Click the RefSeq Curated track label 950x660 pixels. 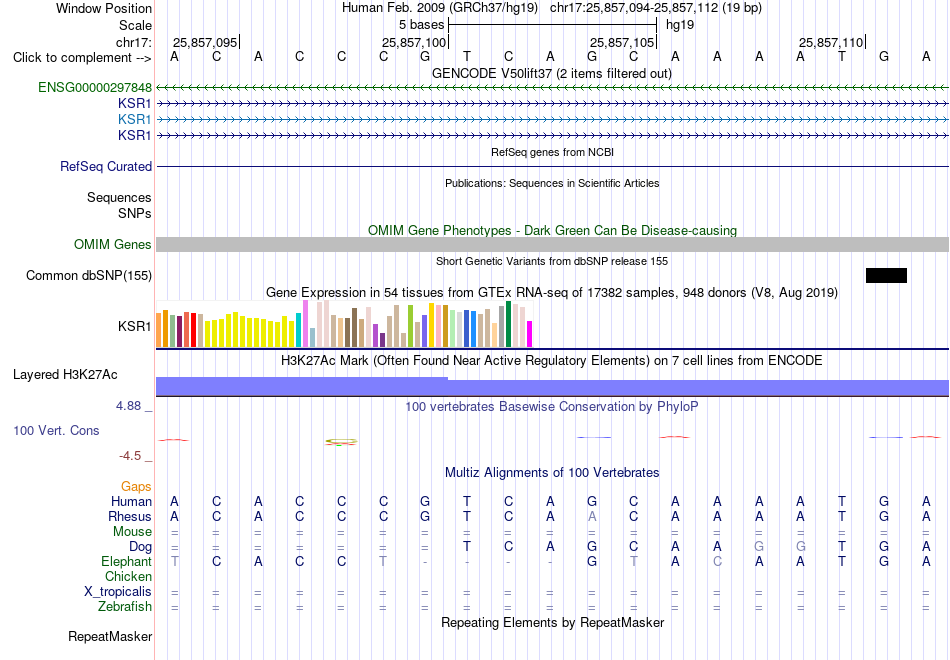[105, 166]
